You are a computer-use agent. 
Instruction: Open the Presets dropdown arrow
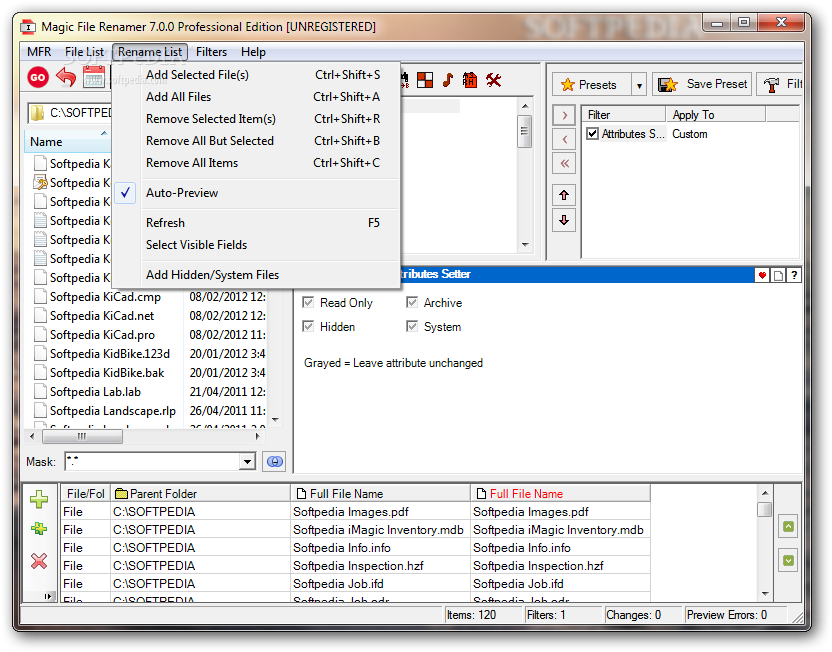tap(639, 85)
